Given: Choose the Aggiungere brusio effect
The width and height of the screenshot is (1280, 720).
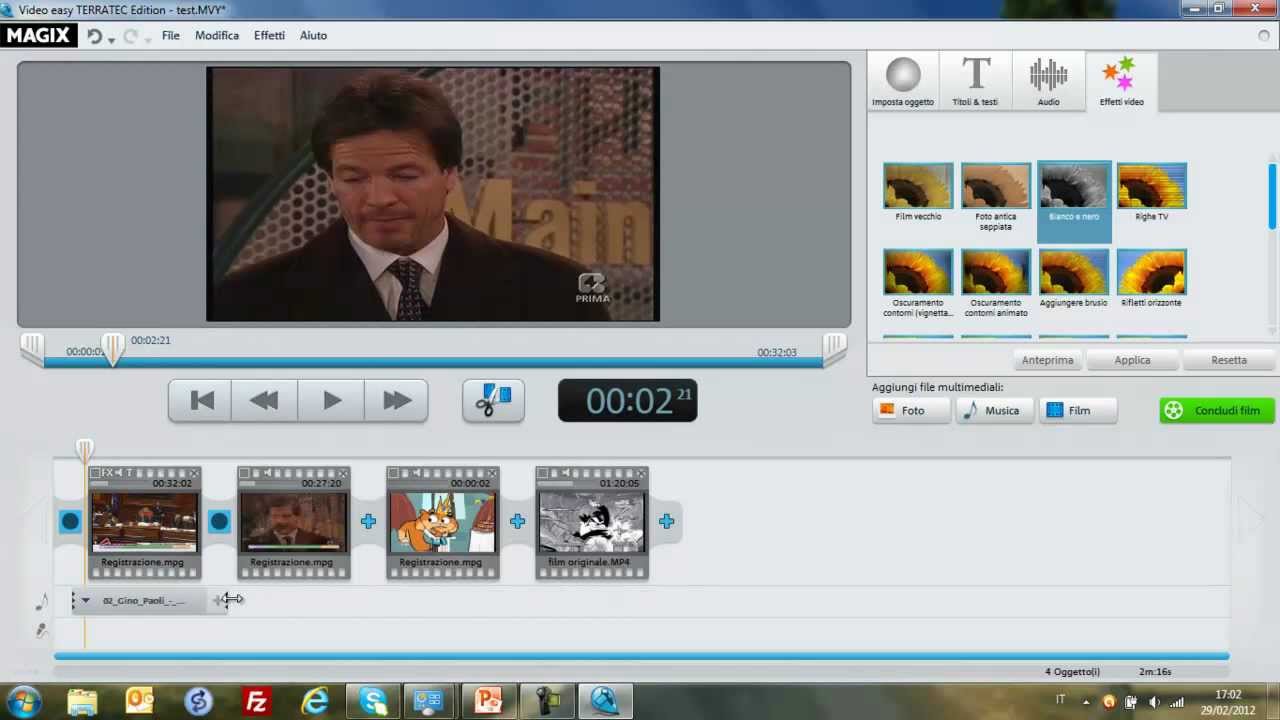Looking at the screenshot, I should click(x=1074, y=272).
